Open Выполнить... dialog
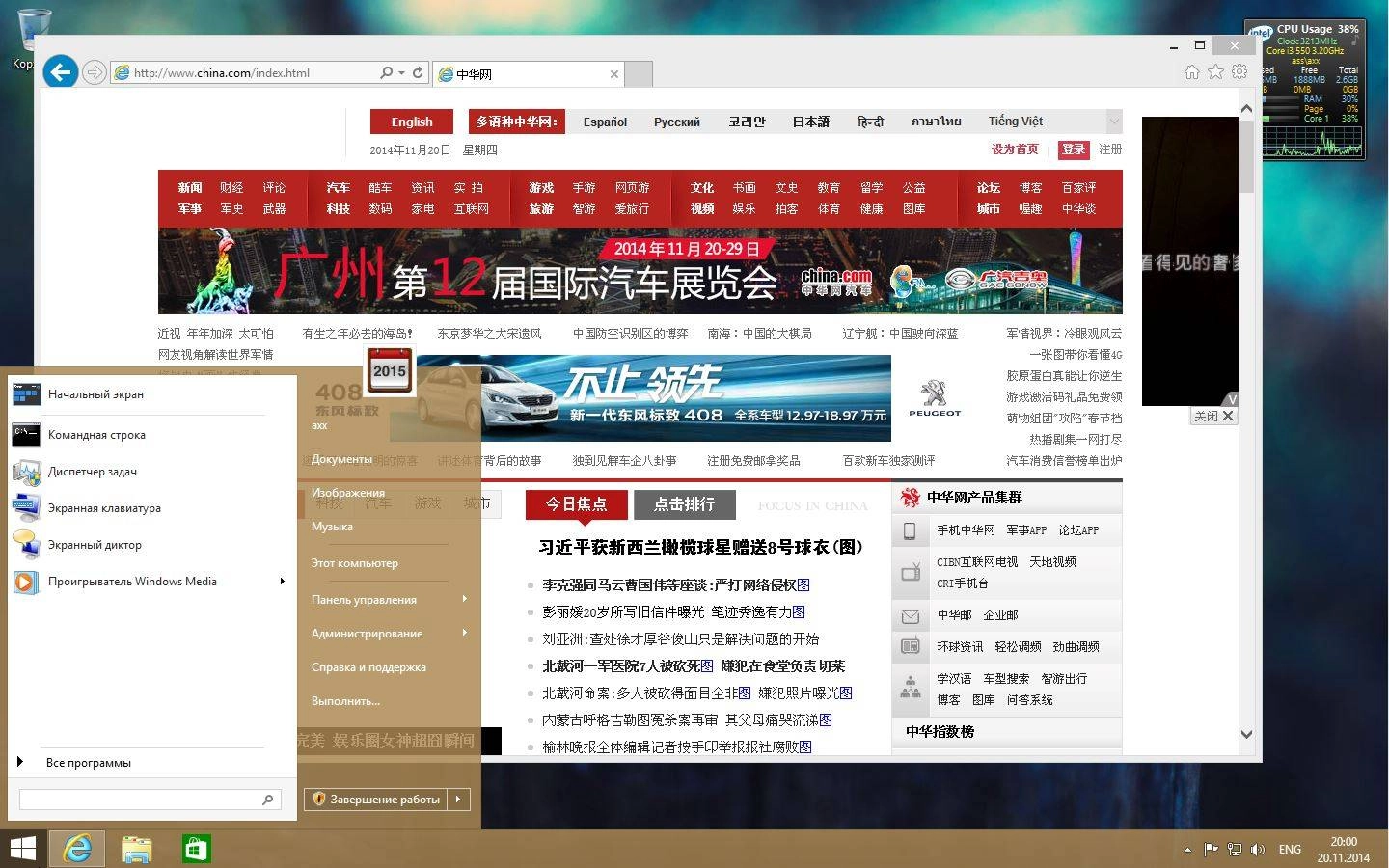The width and height of the screenshot is (1389, 868). click(345, 701)
